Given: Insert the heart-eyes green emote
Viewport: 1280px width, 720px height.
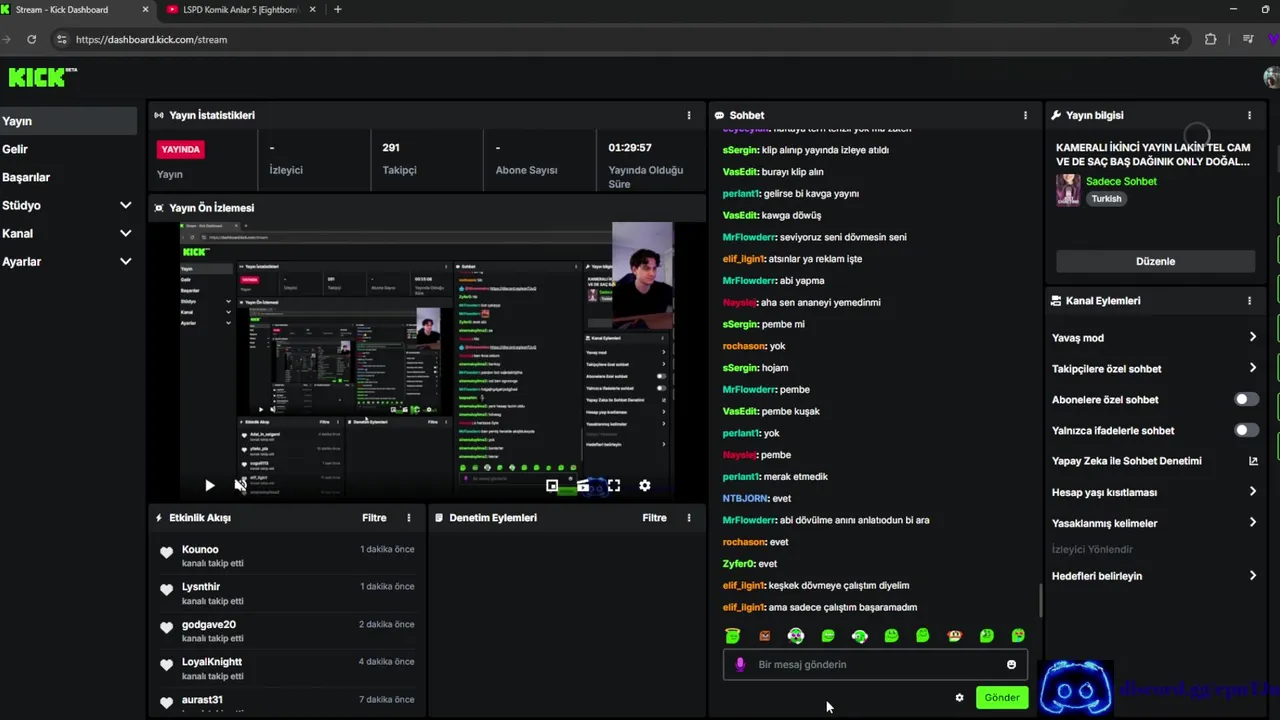Looking at the screenshot, I should (1018, 636).
